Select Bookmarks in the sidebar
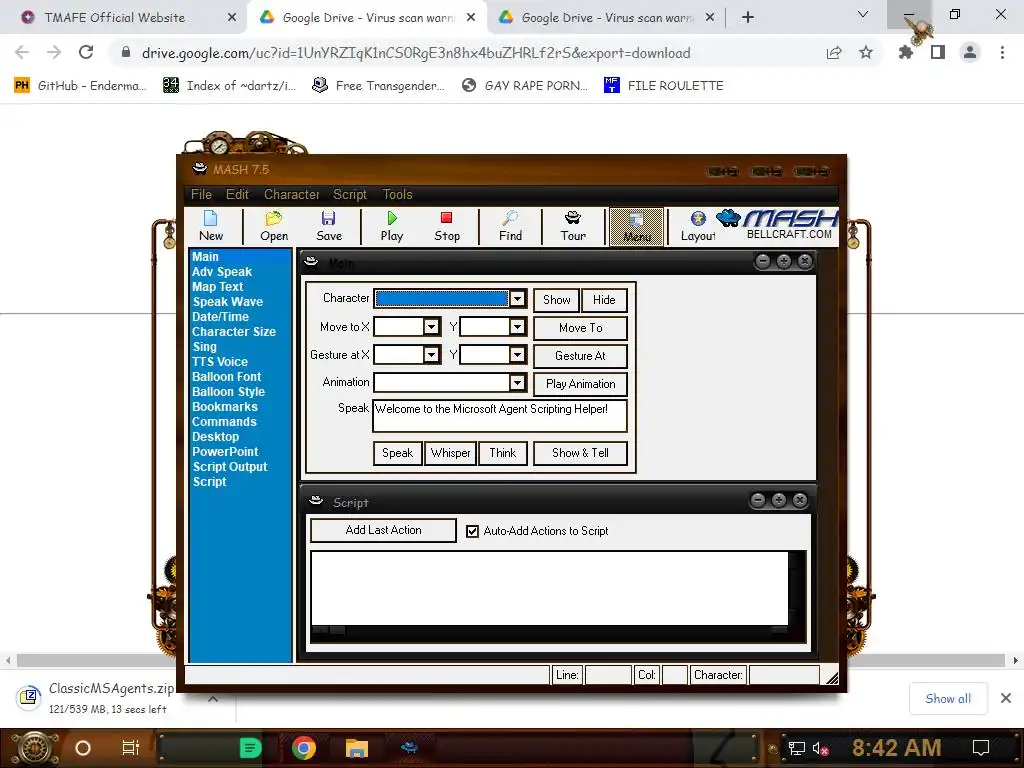1024x768 pixels. (225, 407)
